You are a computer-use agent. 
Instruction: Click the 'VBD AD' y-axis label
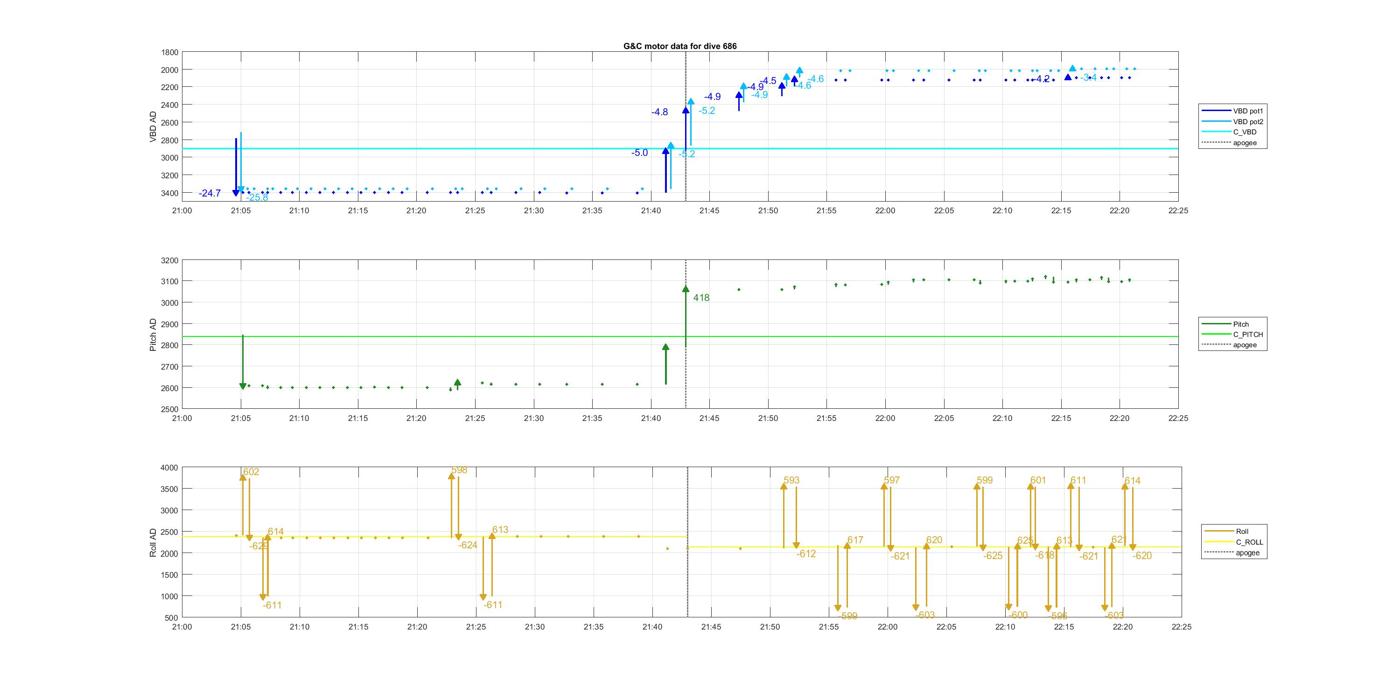[153, 129]
